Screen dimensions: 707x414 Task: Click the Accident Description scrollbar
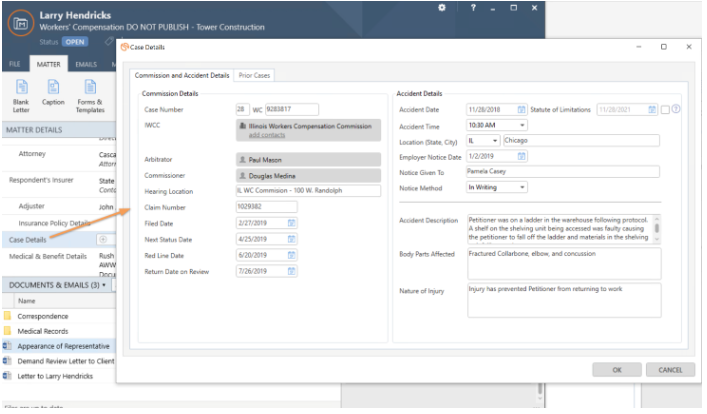click(x=656, y=228)
